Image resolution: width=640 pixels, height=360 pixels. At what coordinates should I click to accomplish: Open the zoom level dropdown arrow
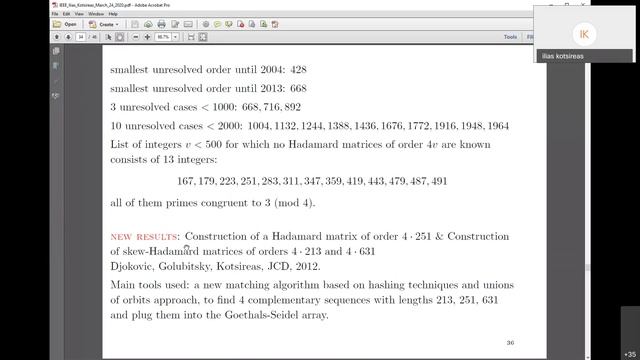click(176, 37)
